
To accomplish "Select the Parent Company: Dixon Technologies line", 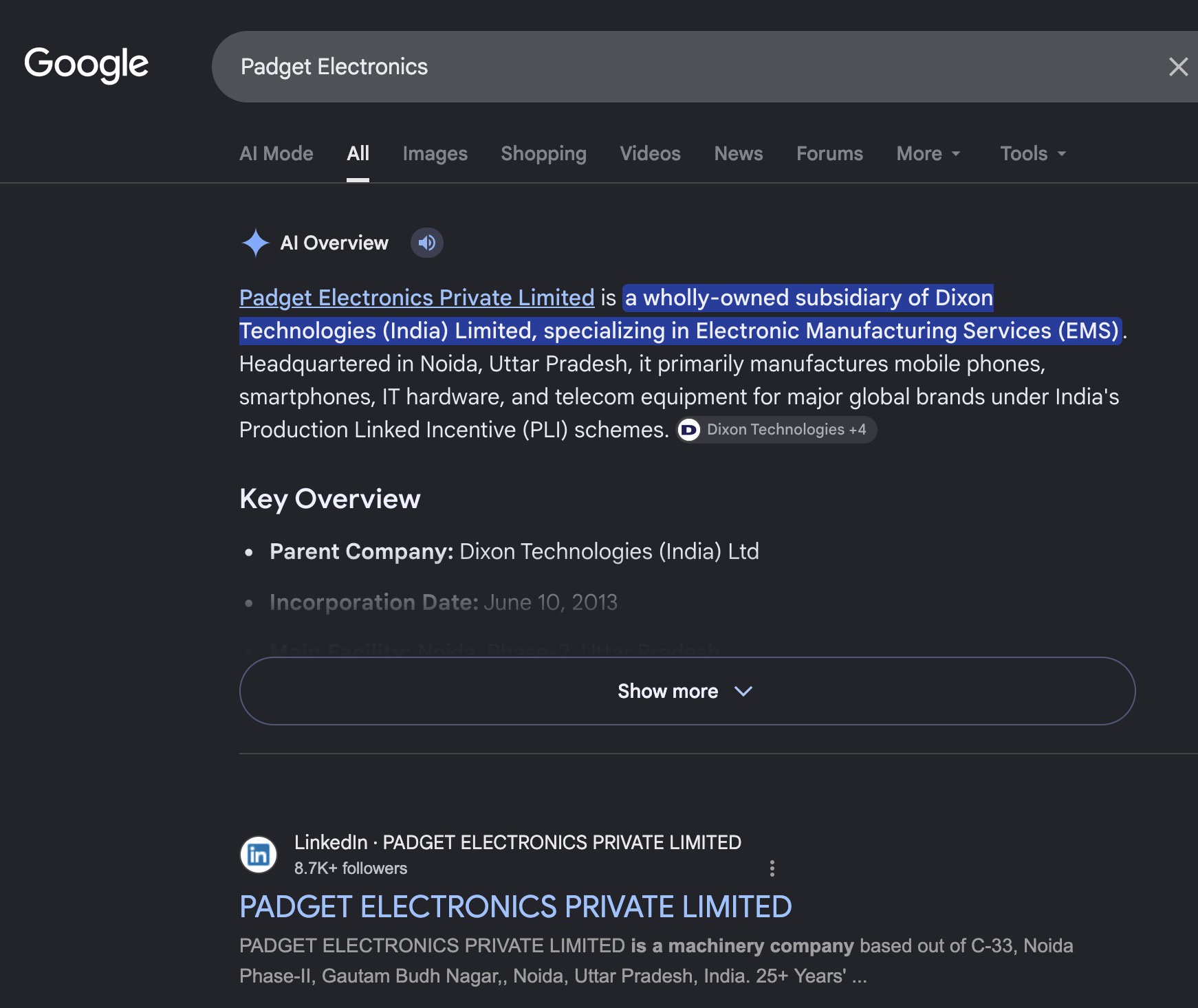I will pyautogui.click(x=514, y=551).
